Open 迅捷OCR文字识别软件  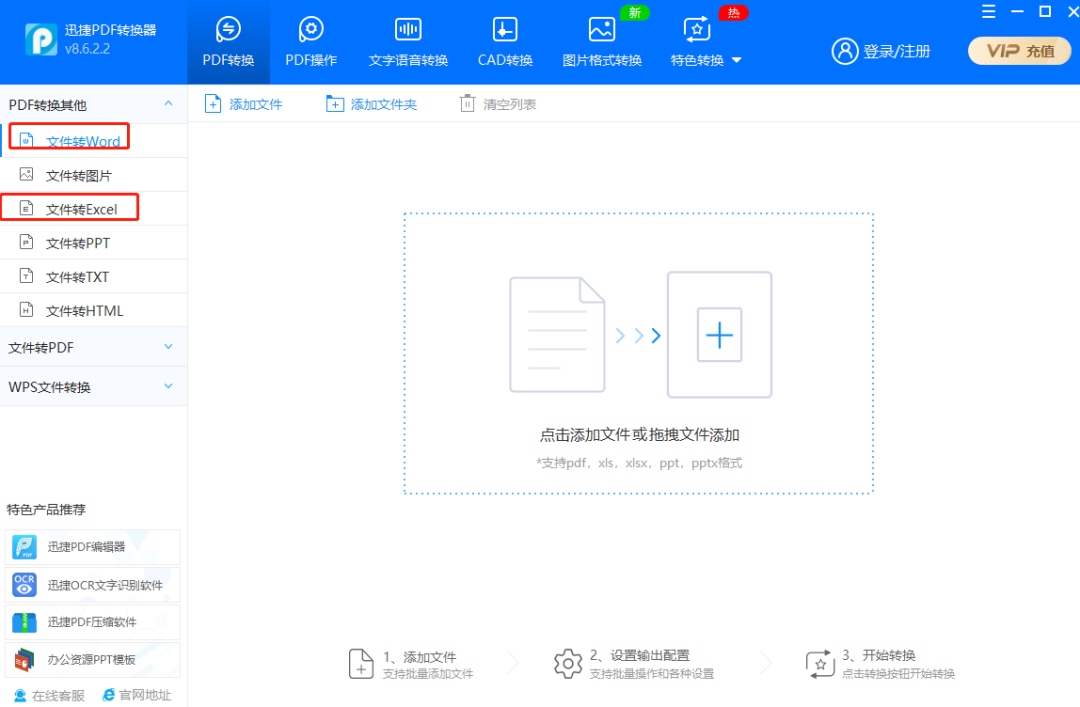(x=95, y=585)
